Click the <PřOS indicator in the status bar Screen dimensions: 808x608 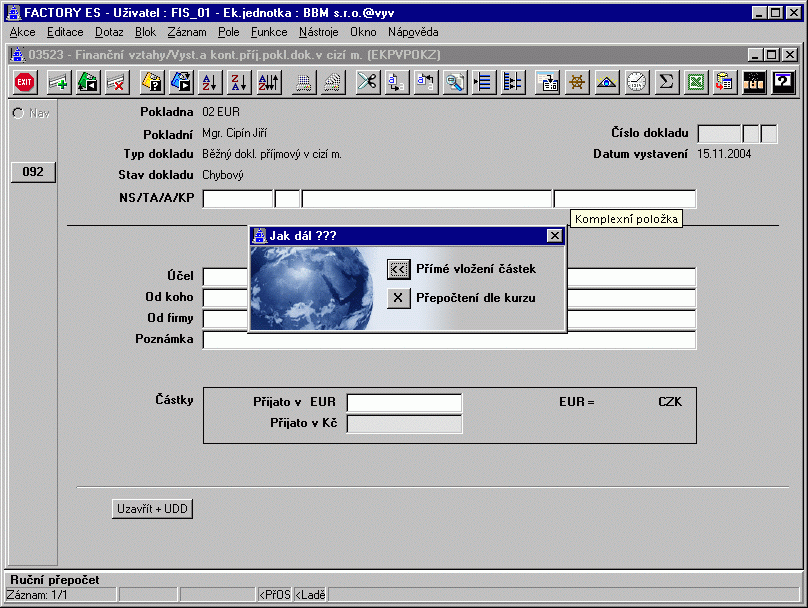click(275, 595)
